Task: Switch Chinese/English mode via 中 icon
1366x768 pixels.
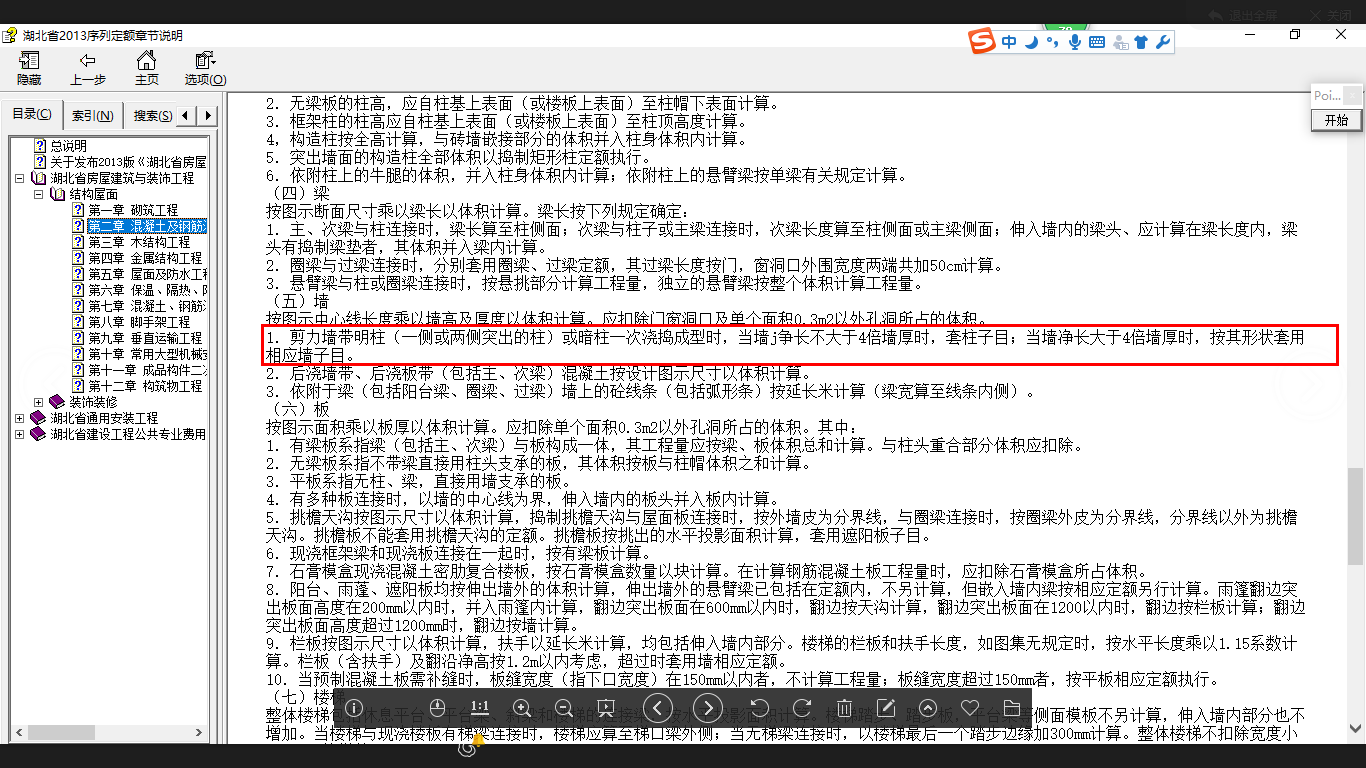Action: (x=1009, y=42)
